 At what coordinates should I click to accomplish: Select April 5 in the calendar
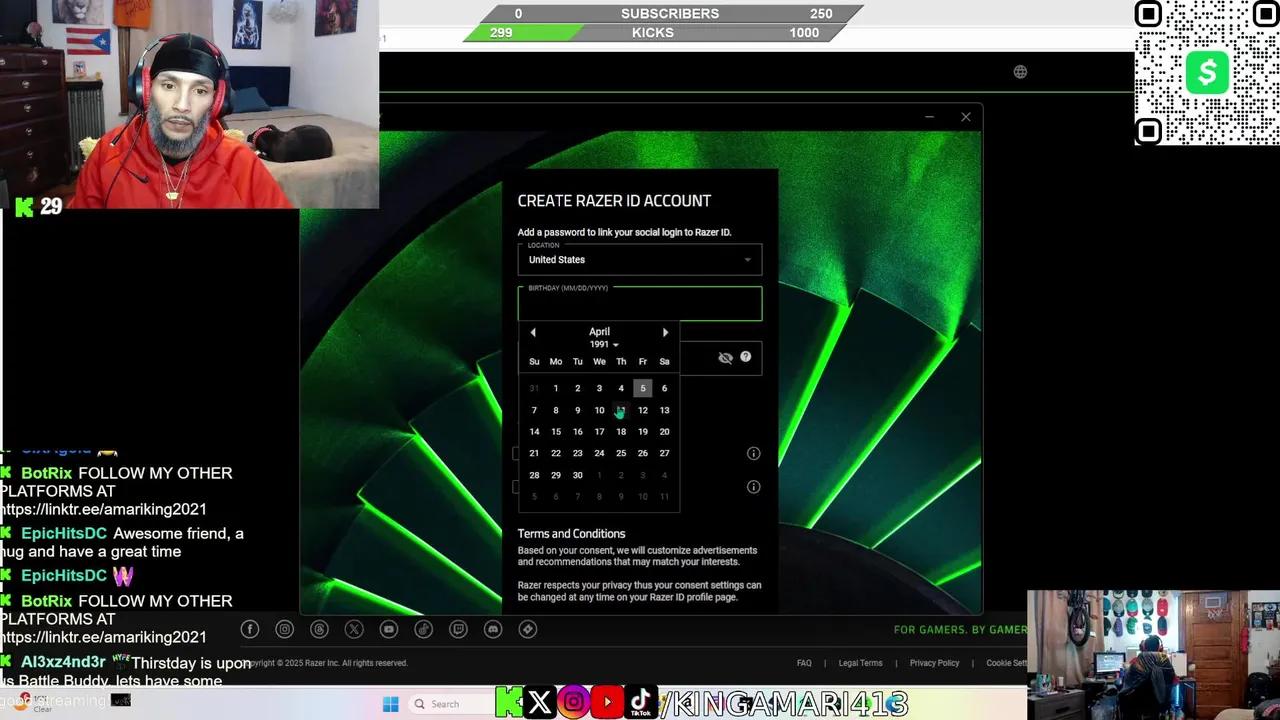click(643, 388)
